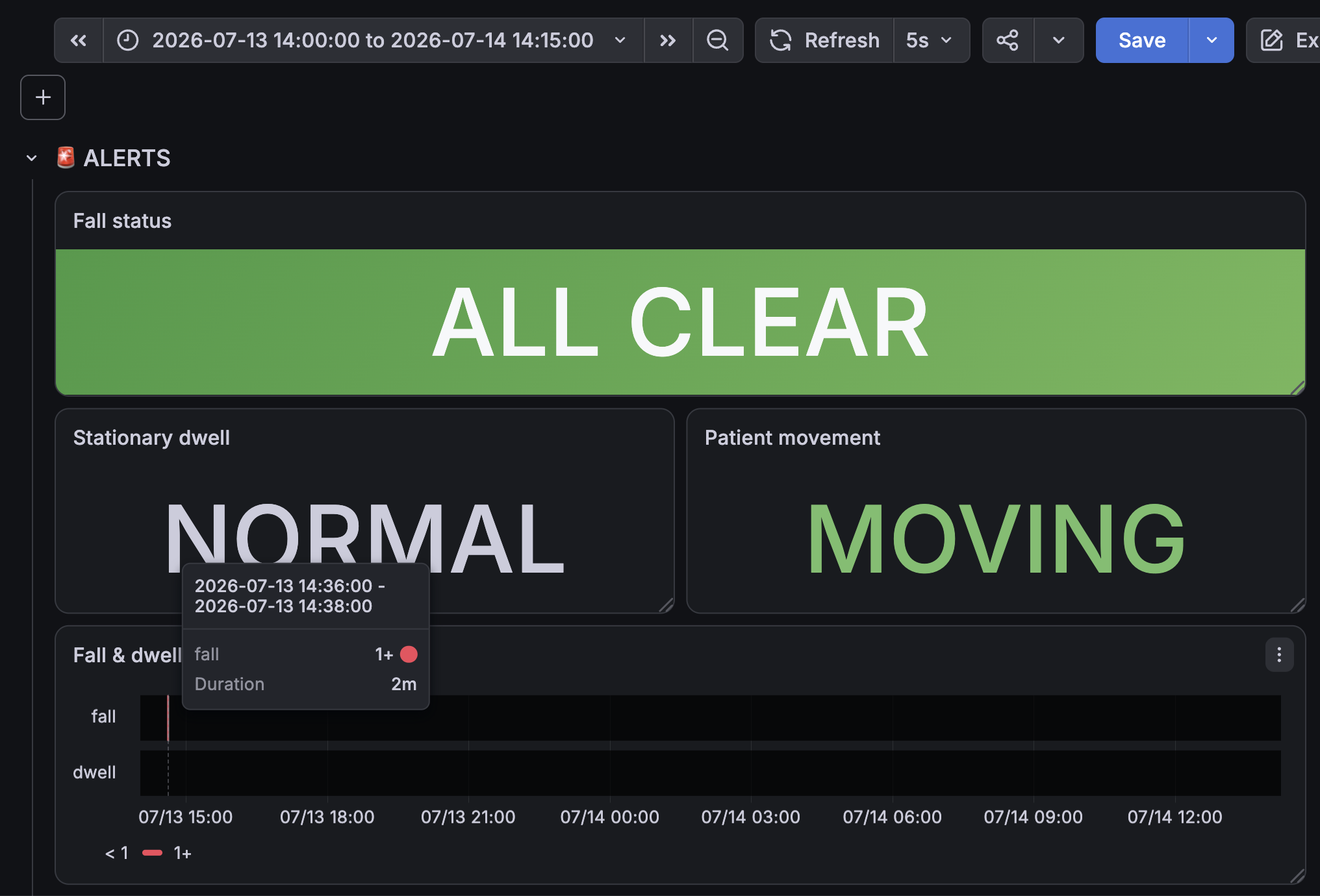Open the Save options dropdown arrow
The width and height of the screenshot is (1320, 896).
pyautogui.click(x=1212, y=40)
